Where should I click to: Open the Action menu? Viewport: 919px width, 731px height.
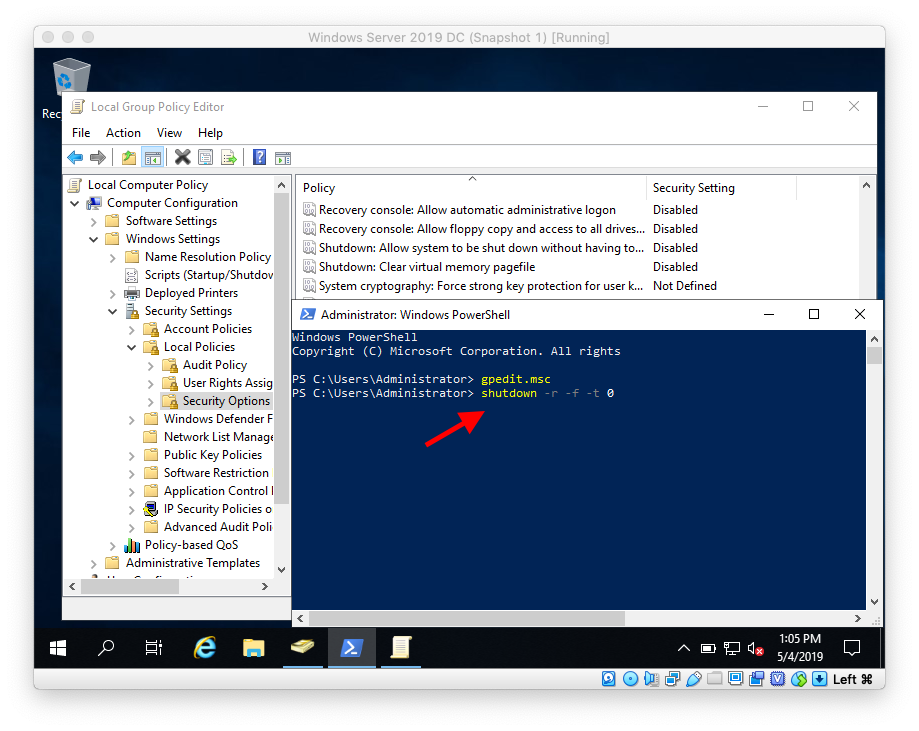pyautogui.click(x=123, y=133)
